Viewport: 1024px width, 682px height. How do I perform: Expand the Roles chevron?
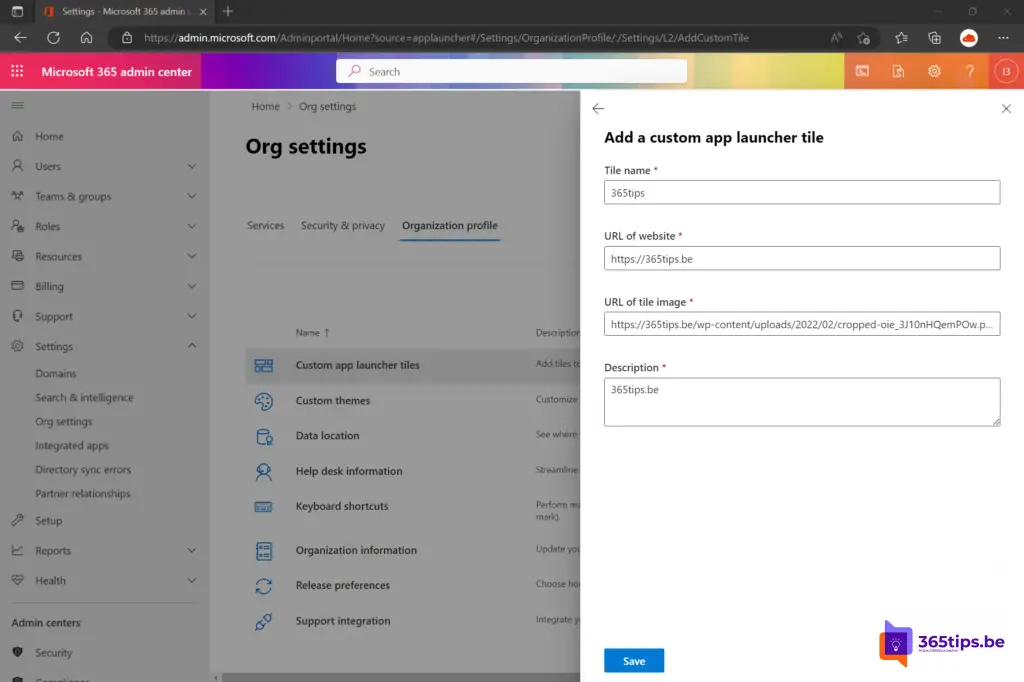click(x=191, y=226)
